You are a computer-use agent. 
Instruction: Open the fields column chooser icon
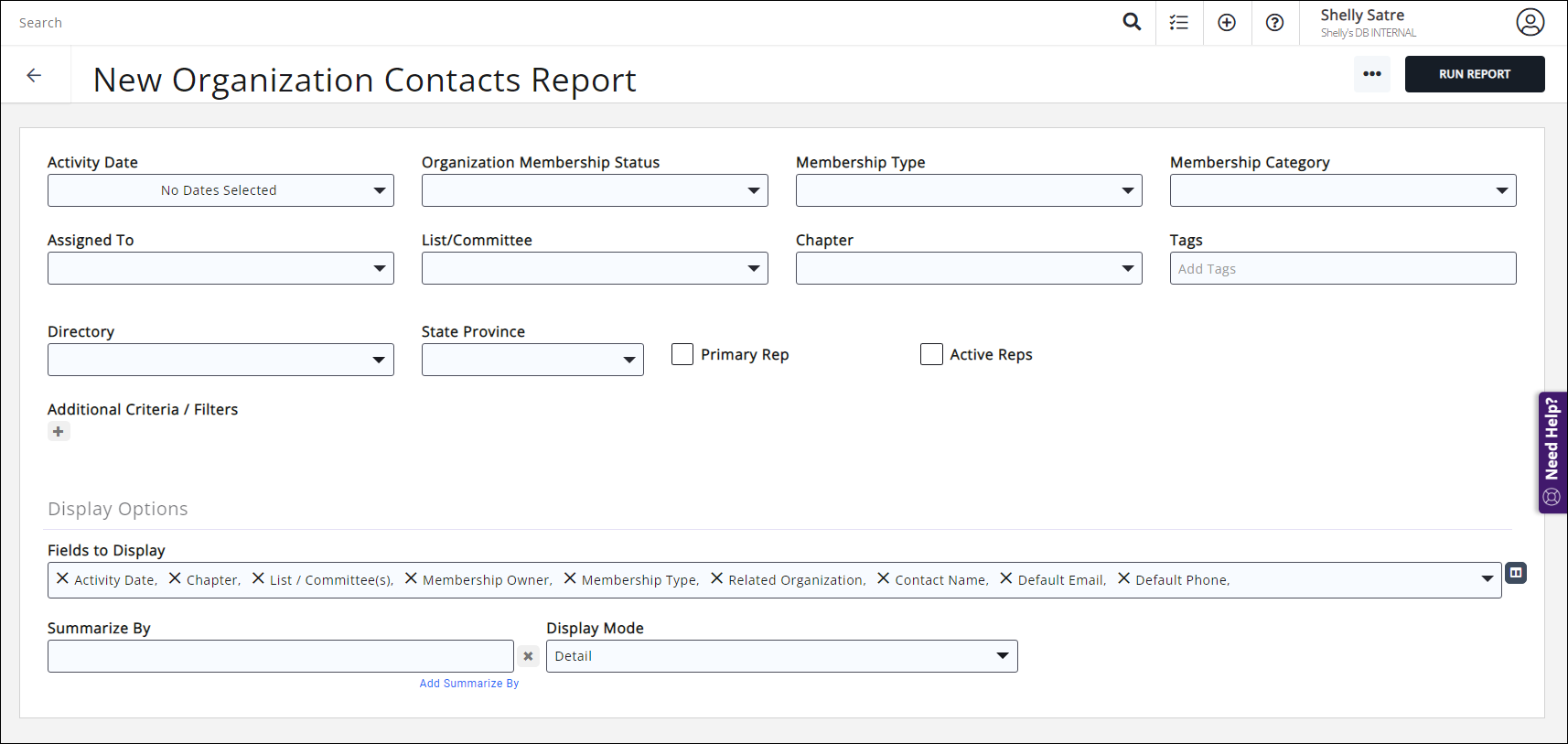point(1516,573)
